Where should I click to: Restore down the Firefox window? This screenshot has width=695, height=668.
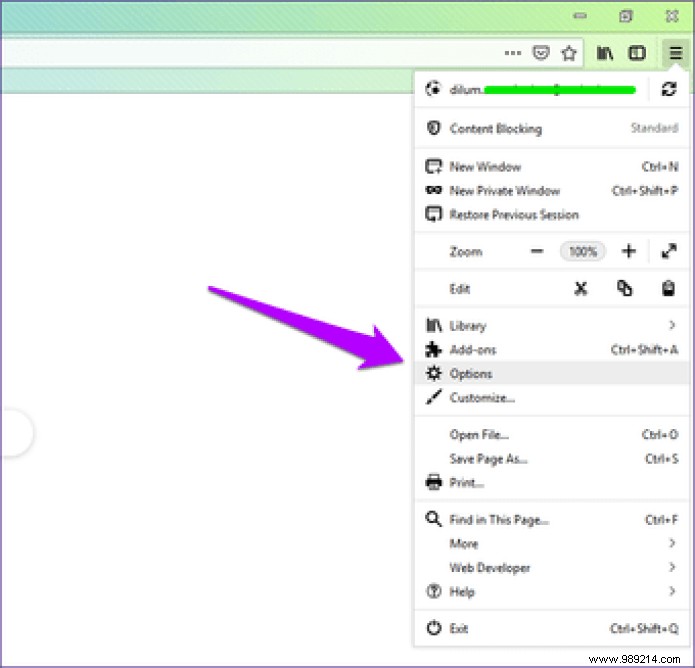pos(626,16)
